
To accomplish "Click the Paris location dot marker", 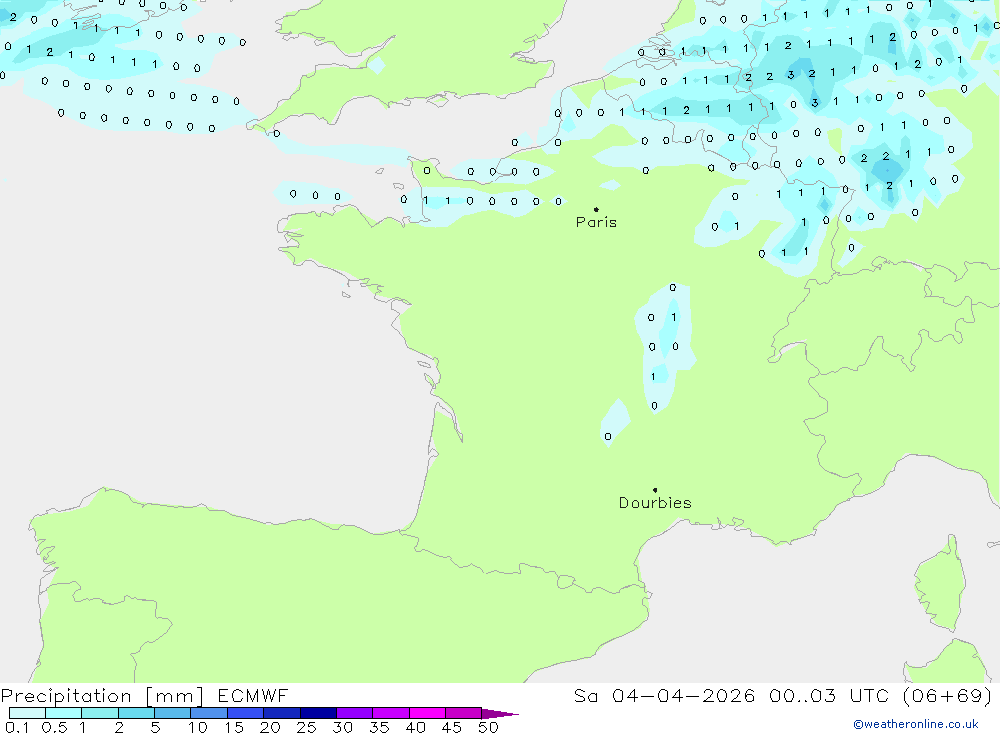I will coord(596,209).
